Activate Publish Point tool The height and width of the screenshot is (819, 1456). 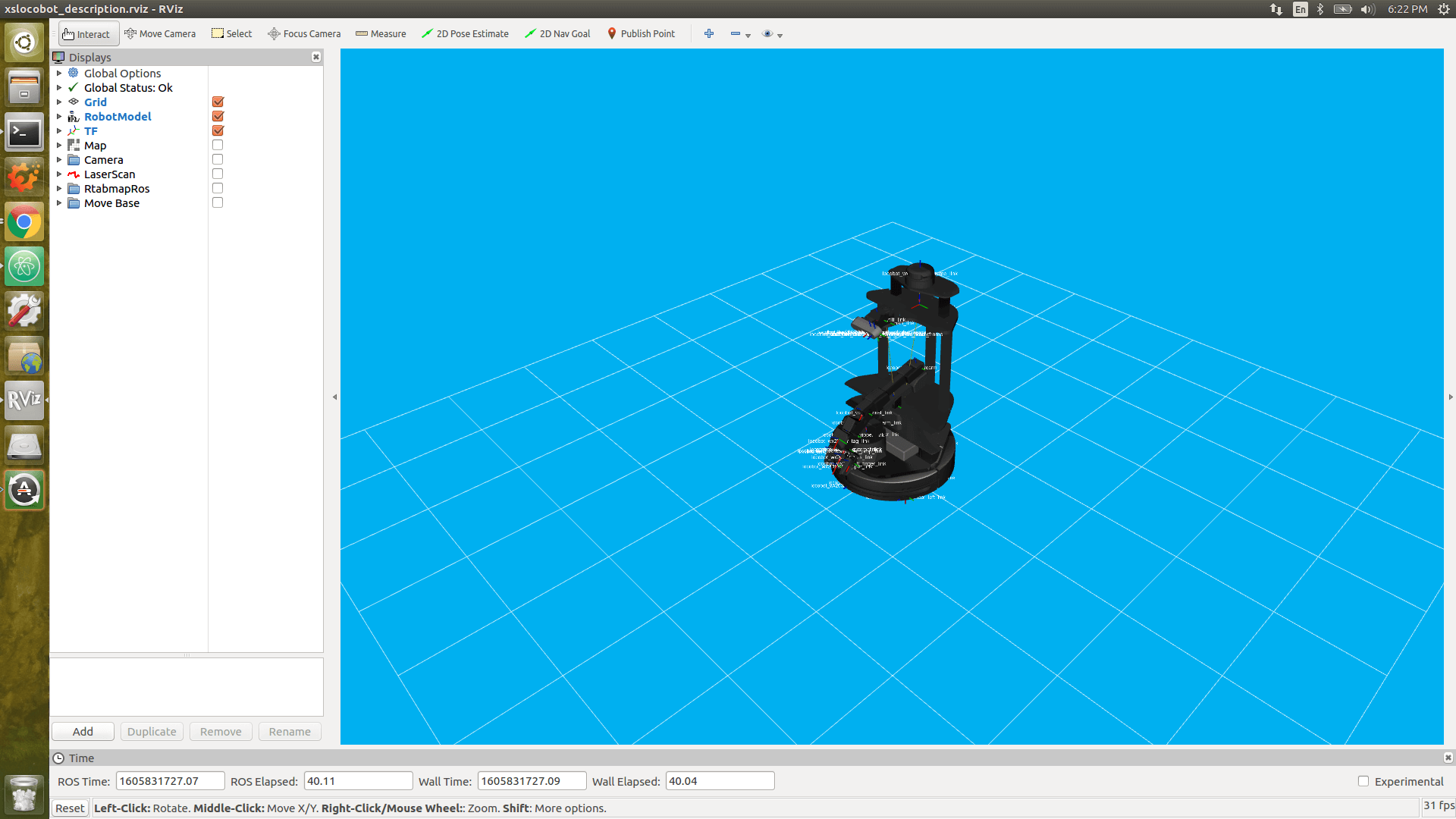click(641, 34)
